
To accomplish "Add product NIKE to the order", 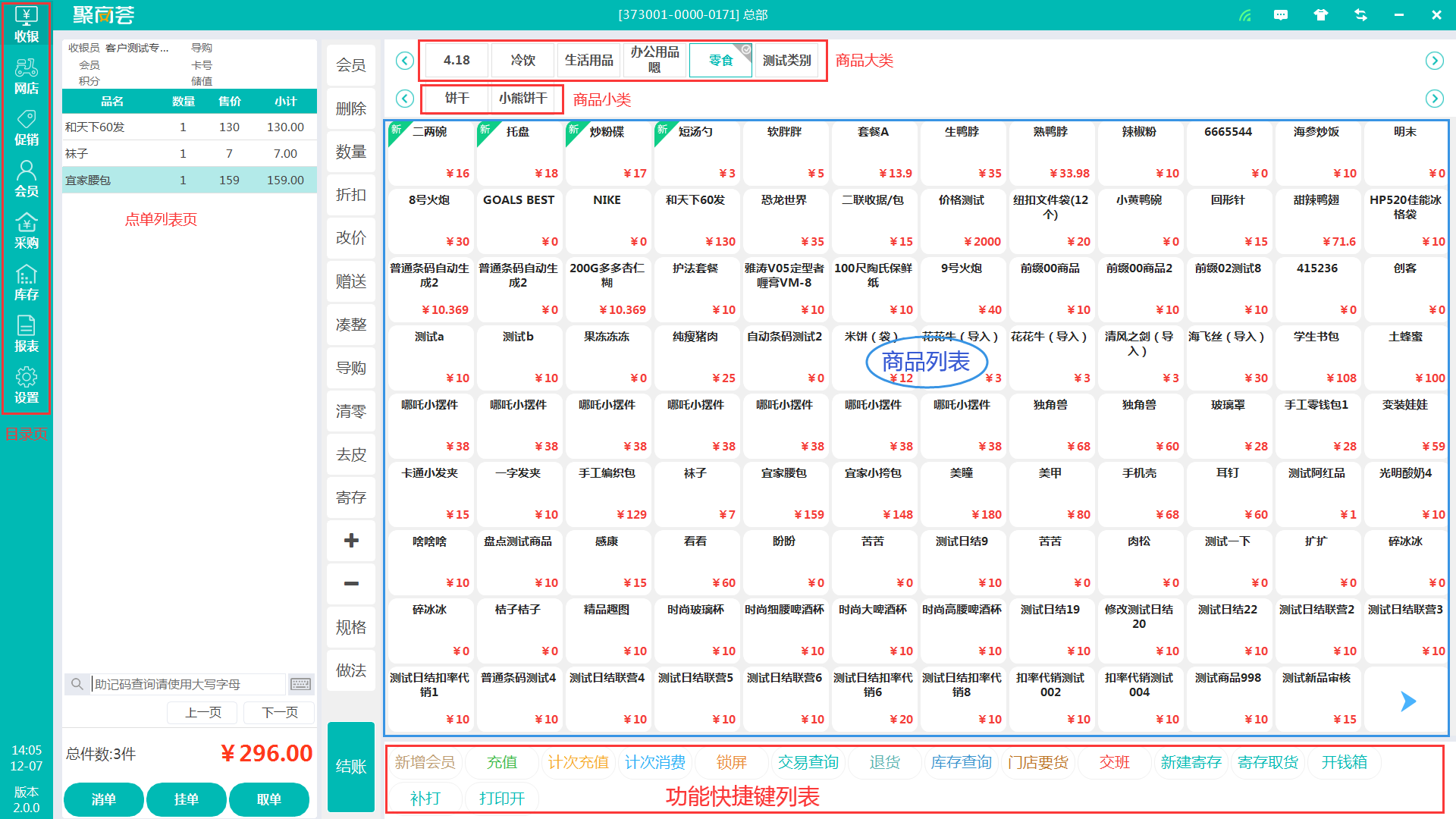I will click(x=607, y=221).
